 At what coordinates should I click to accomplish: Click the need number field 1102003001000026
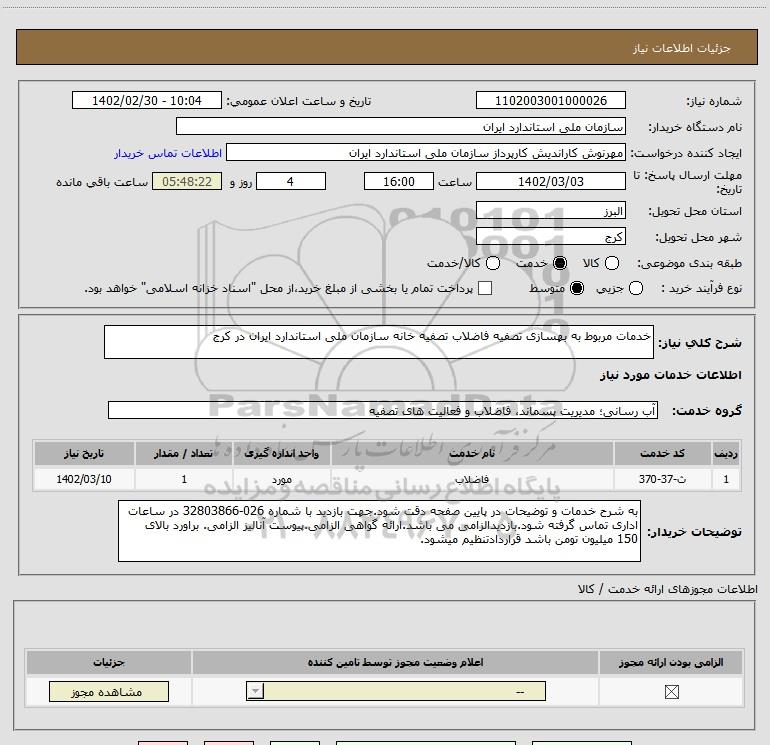[550, 101]
